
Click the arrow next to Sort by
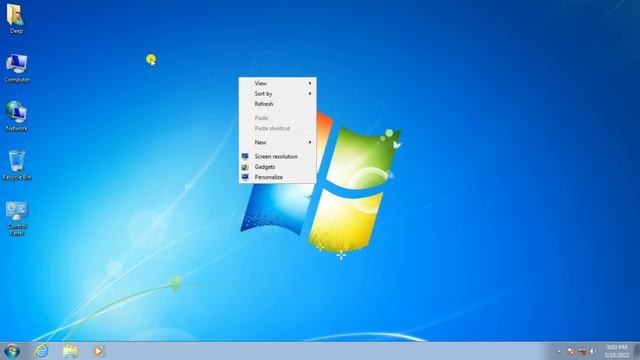310,93
